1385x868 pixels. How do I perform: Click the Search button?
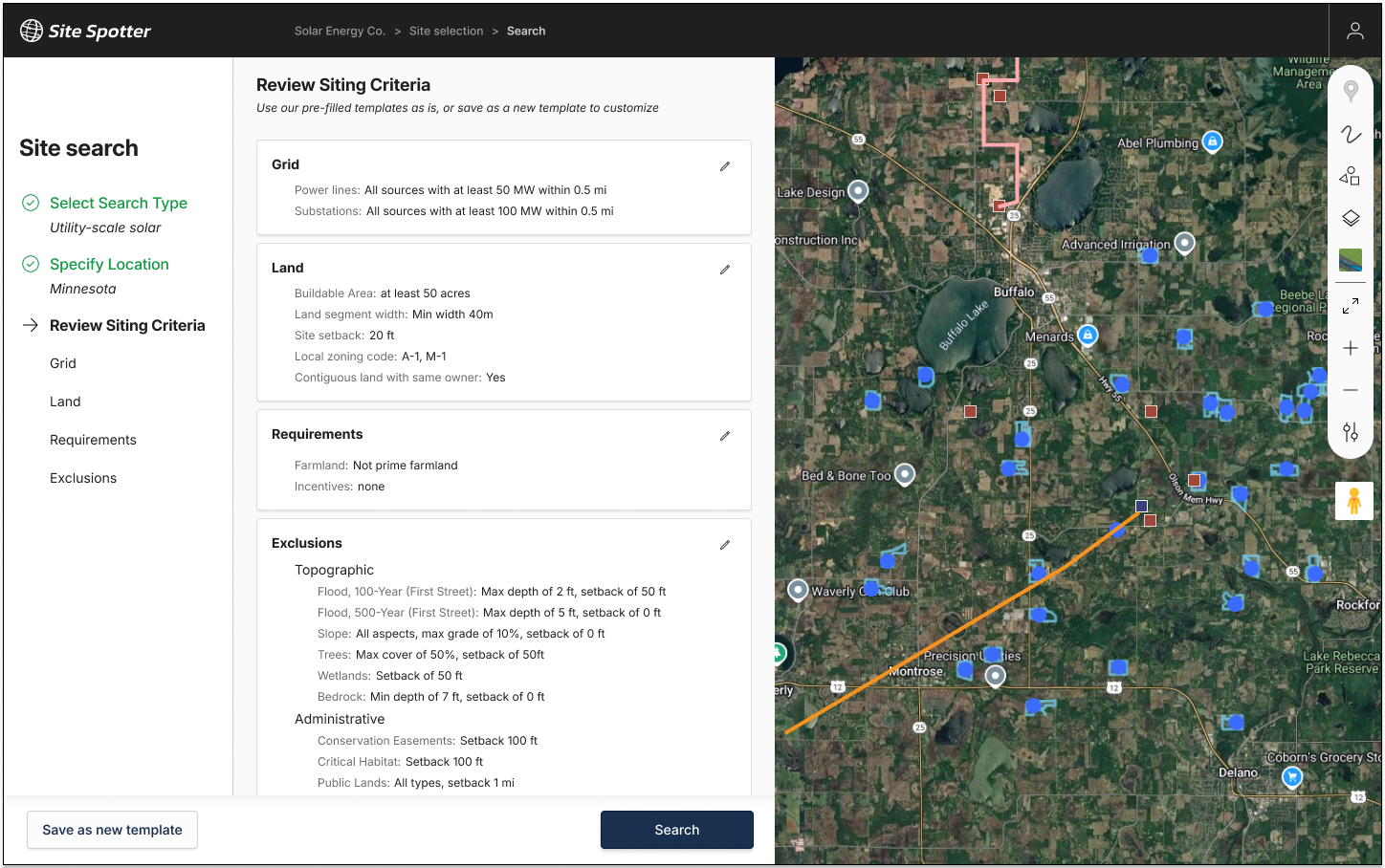pyautogui.click(x=677, y=830)
